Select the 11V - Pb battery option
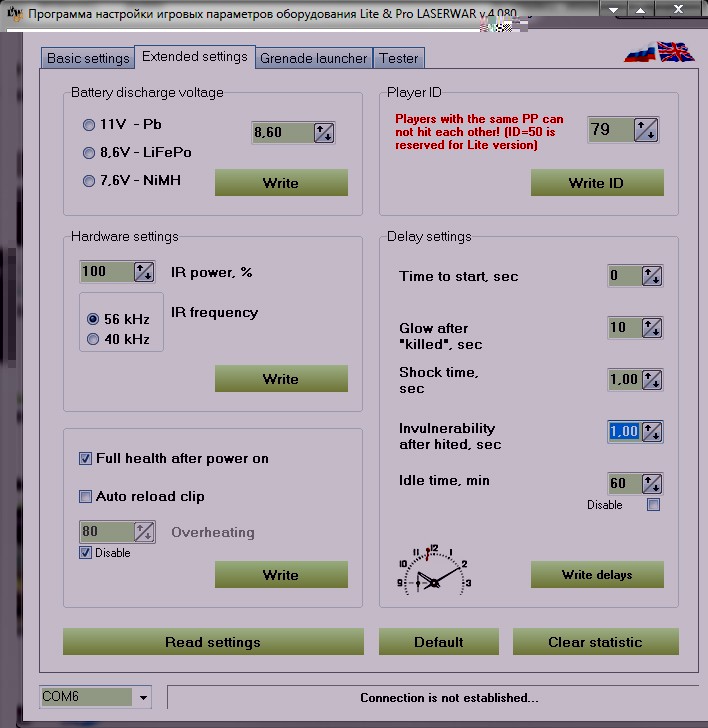 [90, 125]
